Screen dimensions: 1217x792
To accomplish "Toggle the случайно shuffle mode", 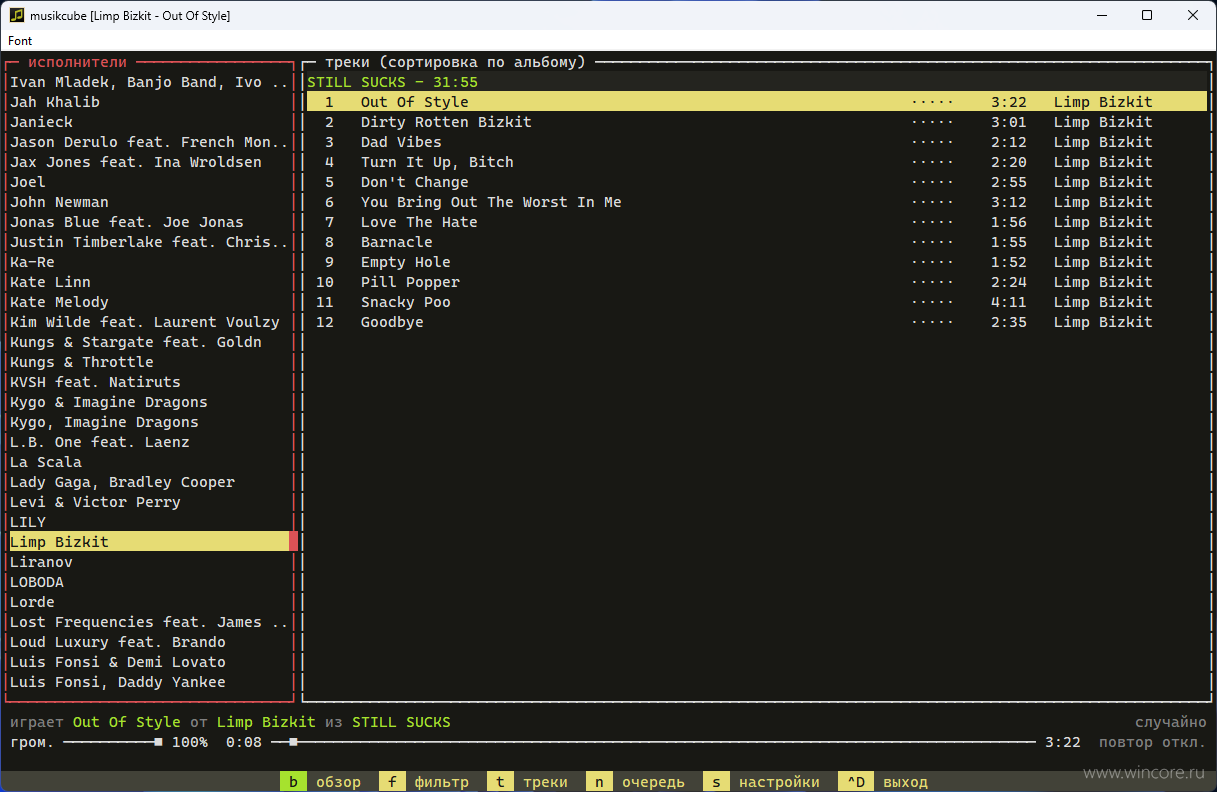I will coord(1170,722).
